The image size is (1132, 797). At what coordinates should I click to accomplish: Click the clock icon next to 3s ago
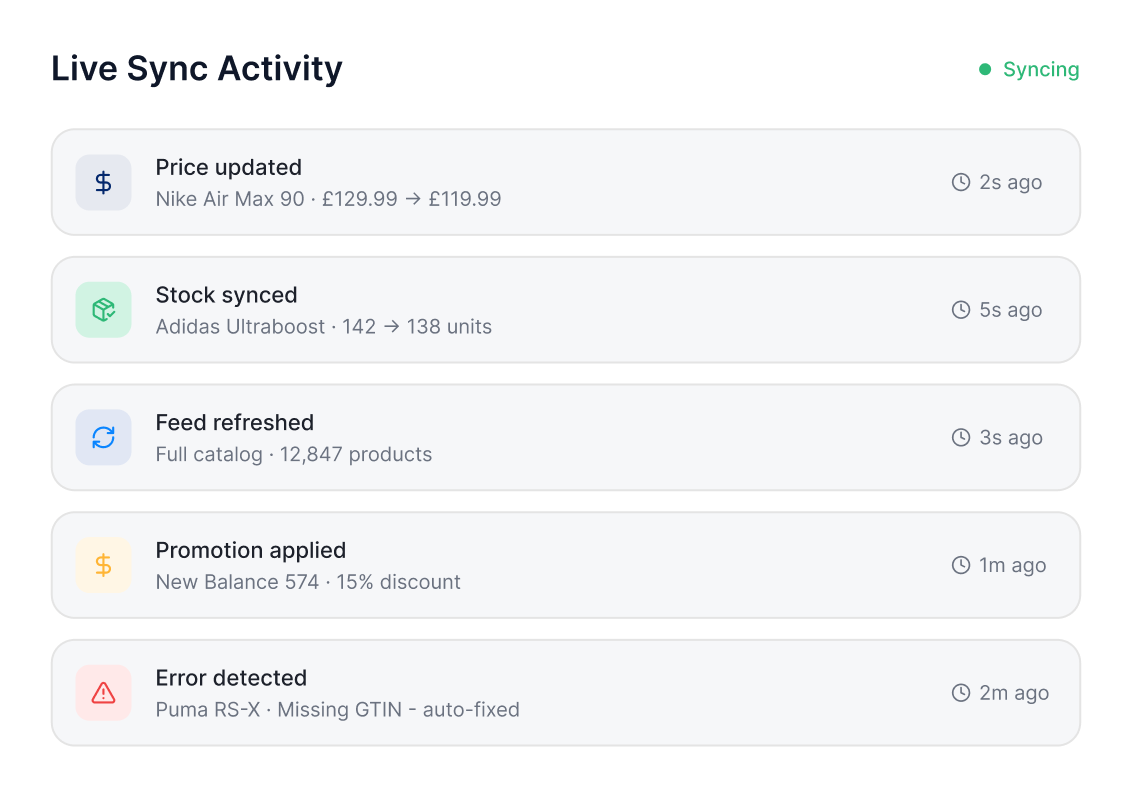tap(961, 437)
